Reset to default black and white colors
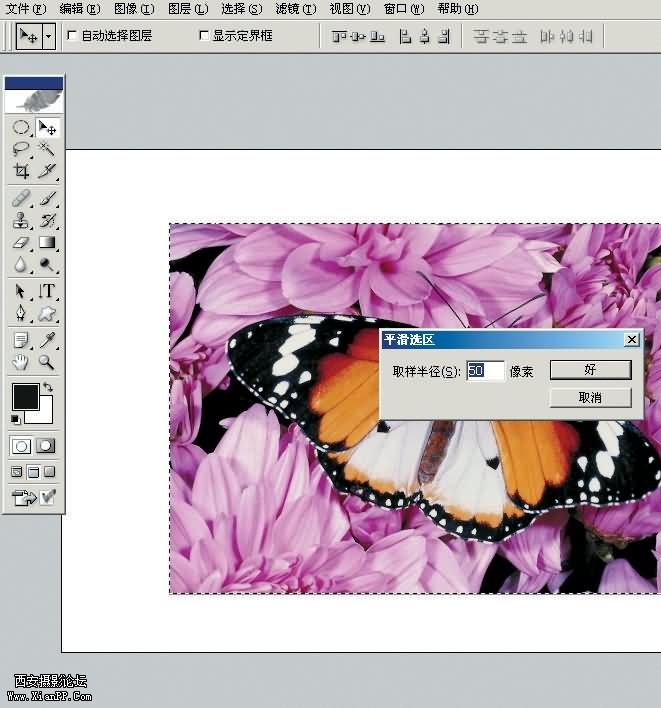This screenshot has height=708, width=661. (15, 419)
